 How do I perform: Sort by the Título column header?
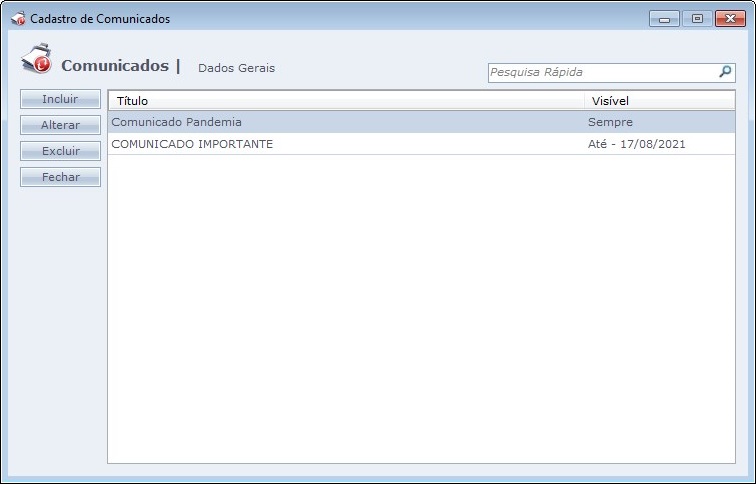[345, 101]
